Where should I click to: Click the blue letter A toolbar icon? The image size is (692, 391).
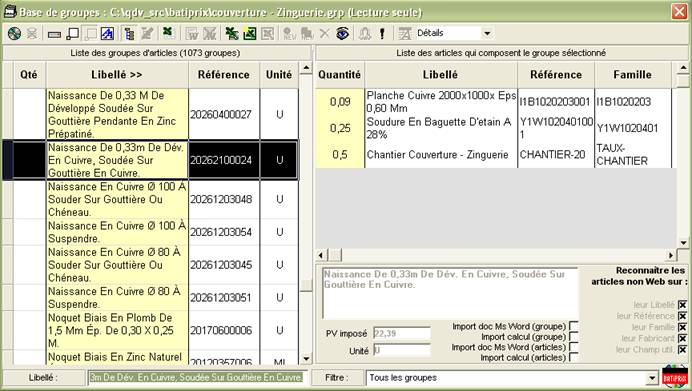tap(108, 34)
